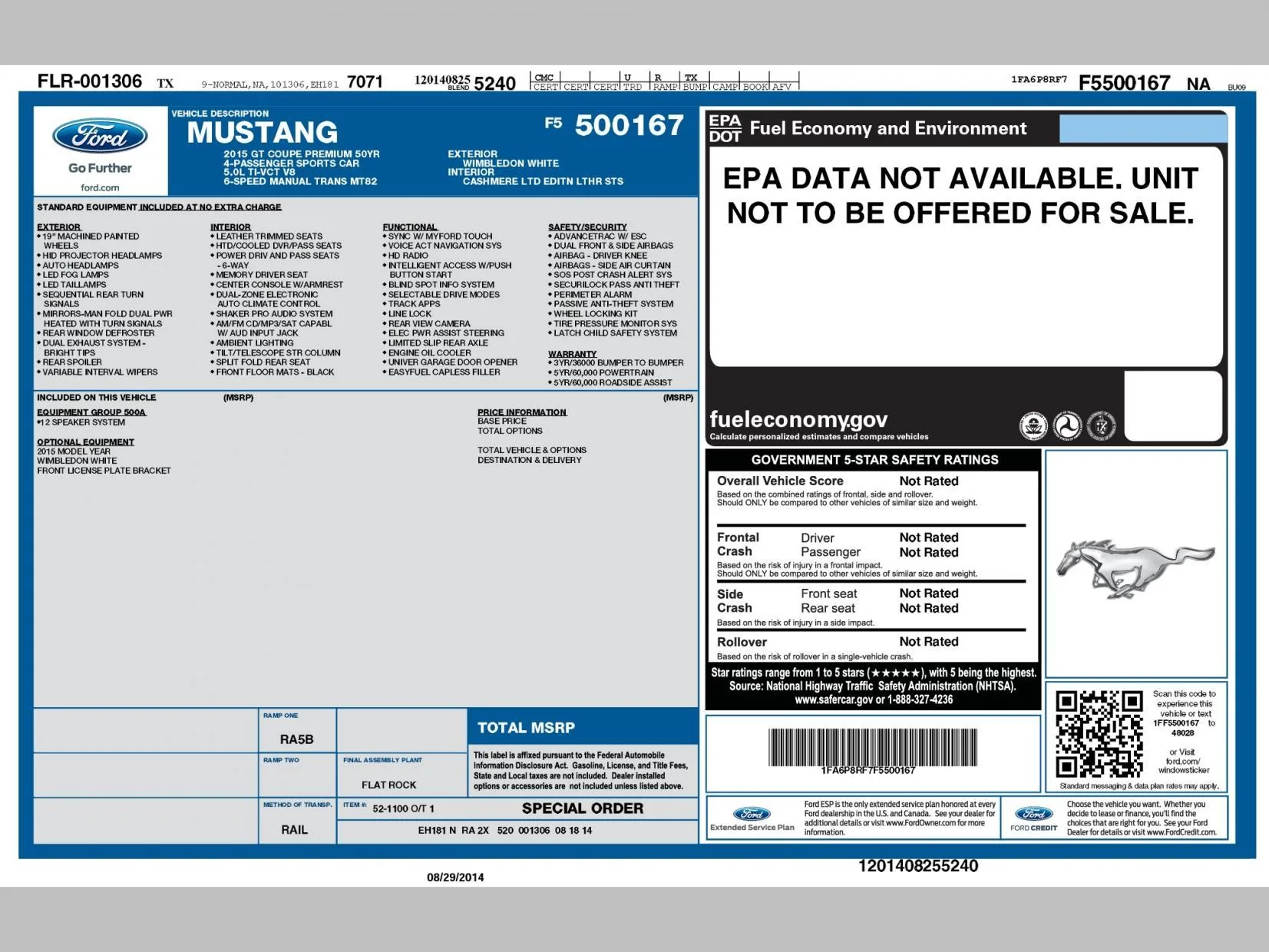Image resolution: width=1269 pixels, height=952 pixels.
Task: Click the 12 SPEAKER SYSTEM item
Action: point(81,422)
